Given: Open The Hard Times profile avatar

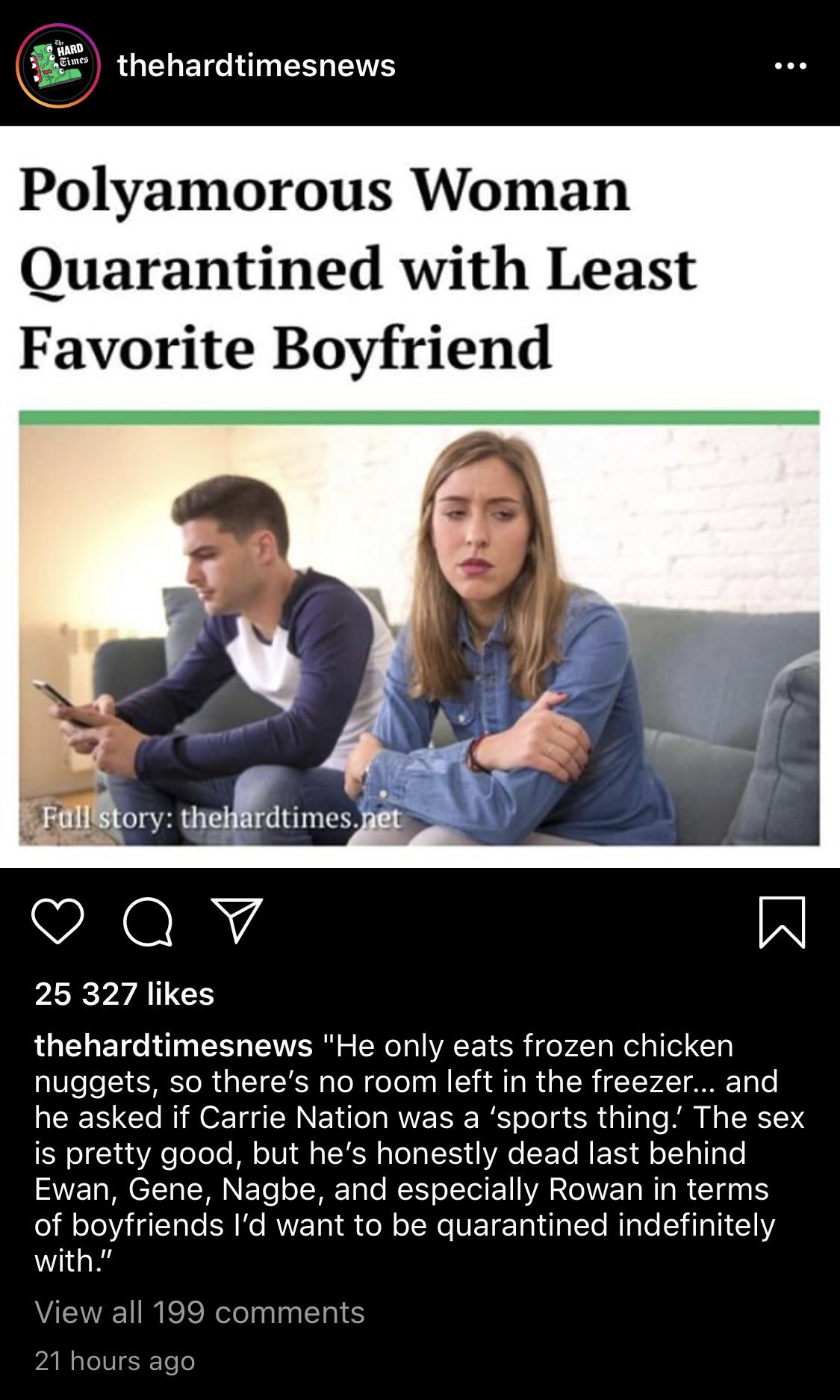Looking at the screenshot, I should [58, 66].
